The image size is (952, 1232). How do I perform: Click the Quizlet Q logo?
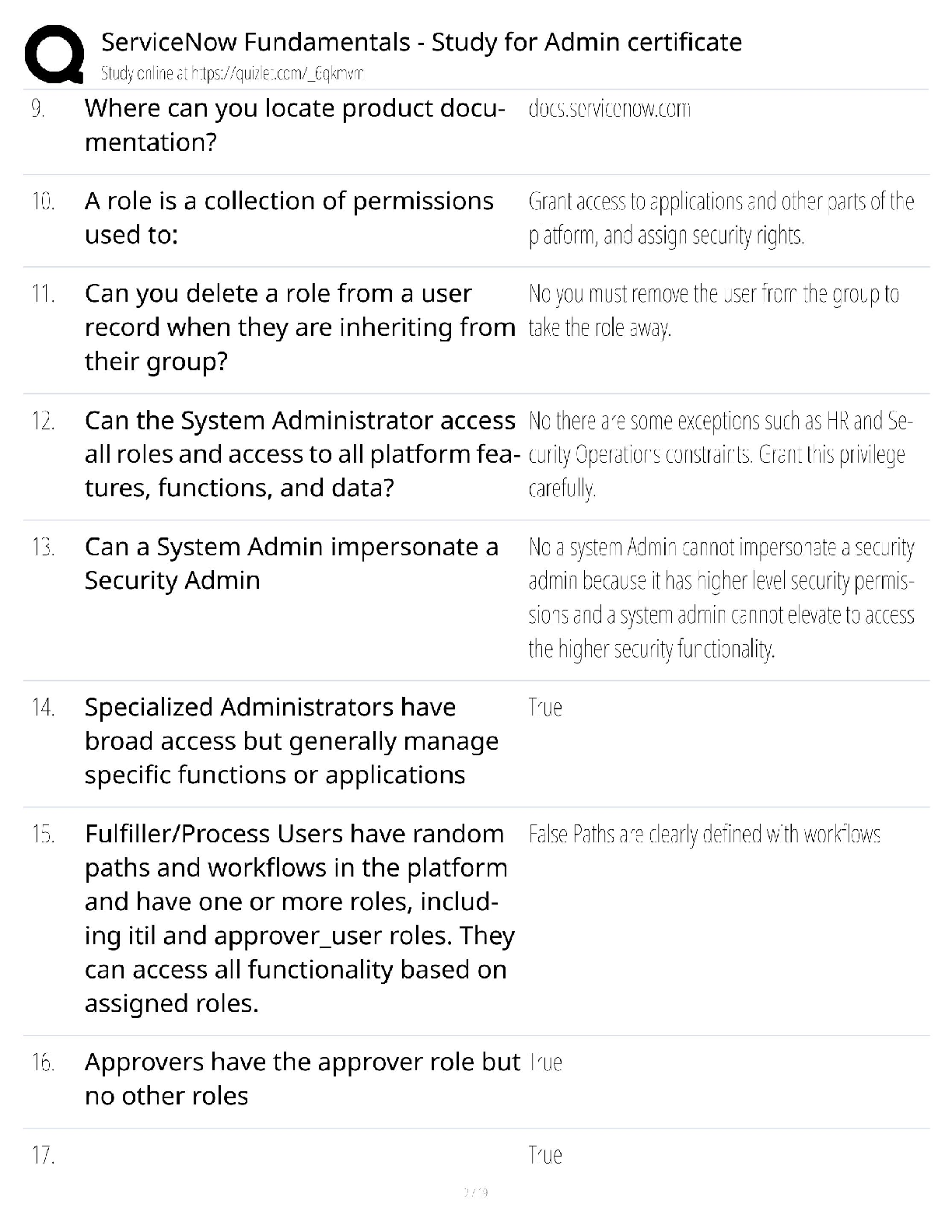coord(54,54)
